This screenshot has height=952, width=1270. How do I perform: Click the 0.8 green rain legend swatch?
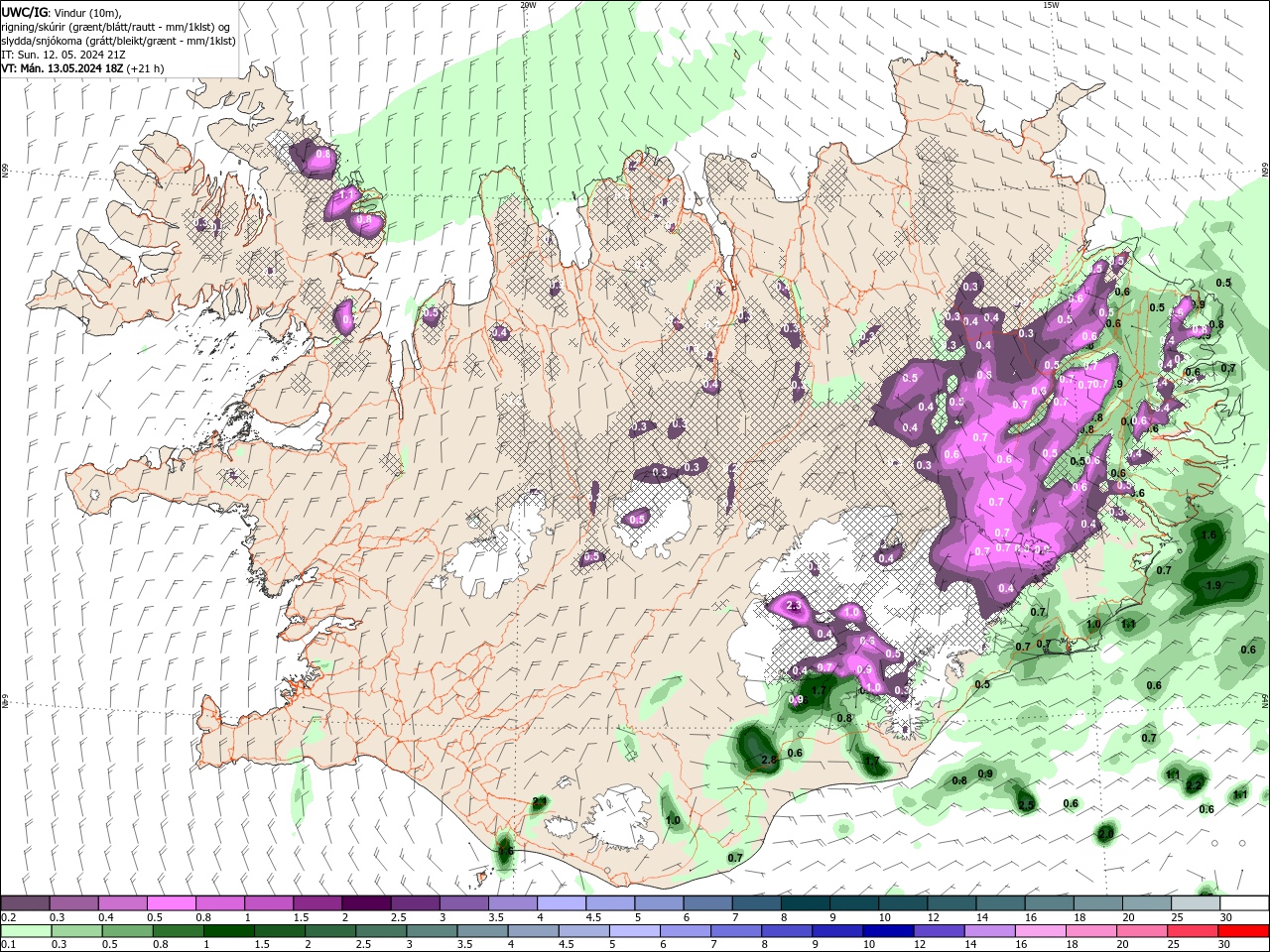(179, 931)
